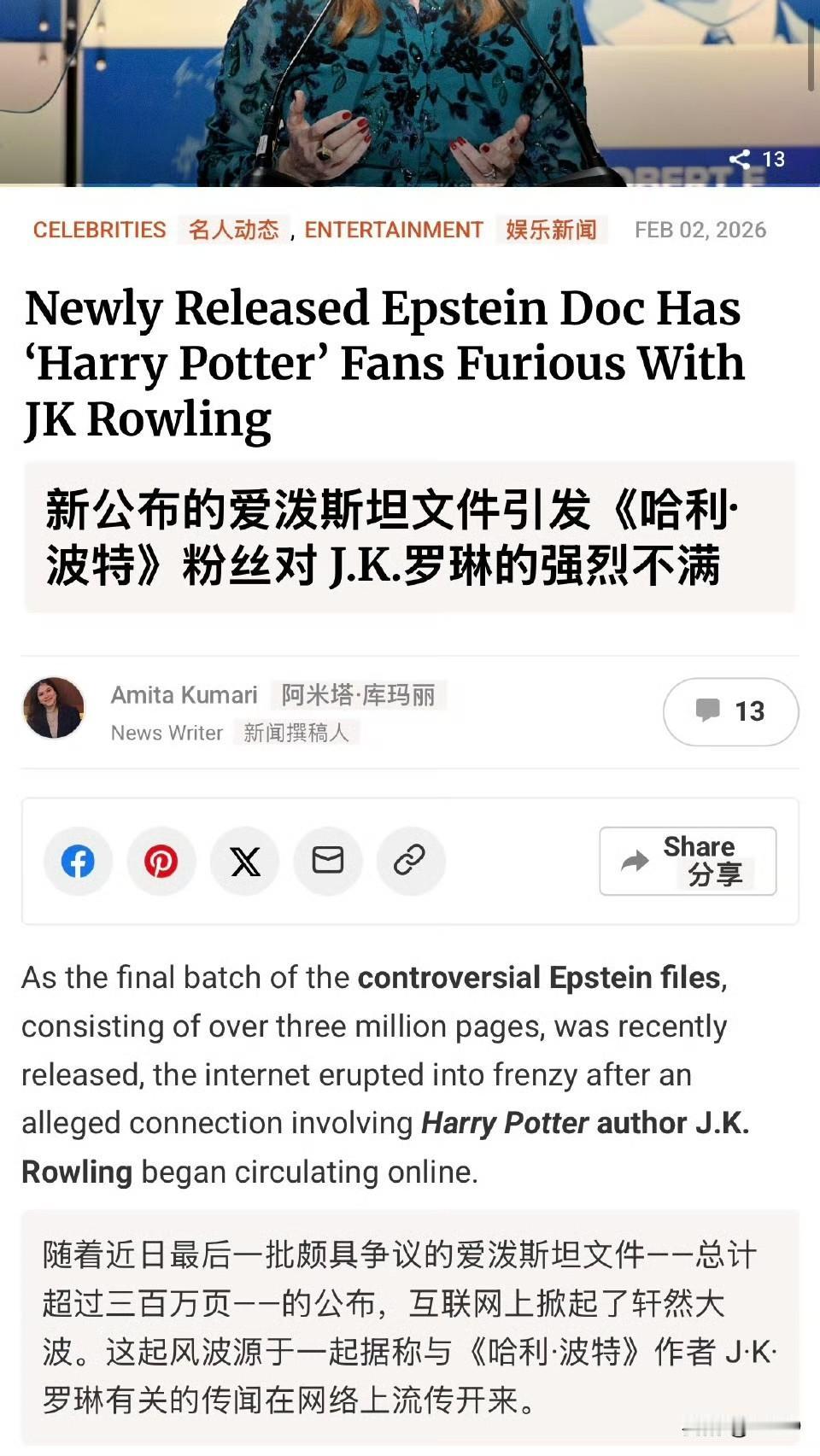Copy article link with chain icon
The image size is (820, 1456).
coord(411,861)
